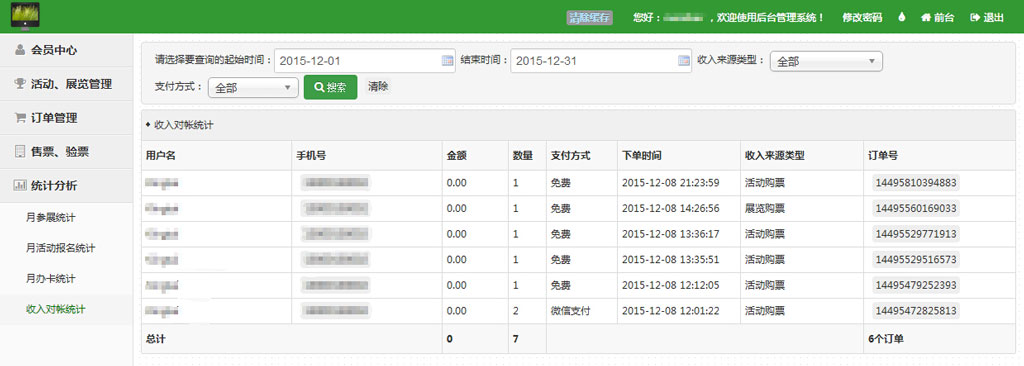Click the green 搜索 button
Viewport: 1024px width, 366px height.
(x=330, y=88)
